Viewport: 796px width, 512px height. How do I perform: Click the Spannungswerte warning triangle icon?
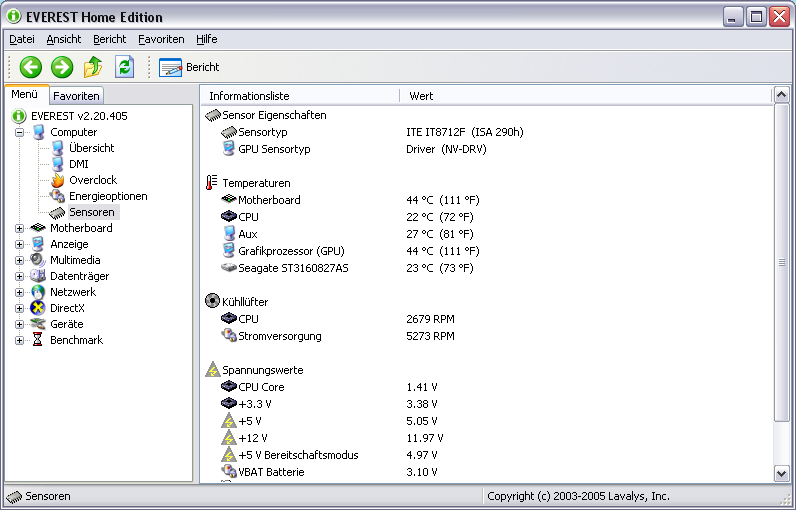(213, 369)
